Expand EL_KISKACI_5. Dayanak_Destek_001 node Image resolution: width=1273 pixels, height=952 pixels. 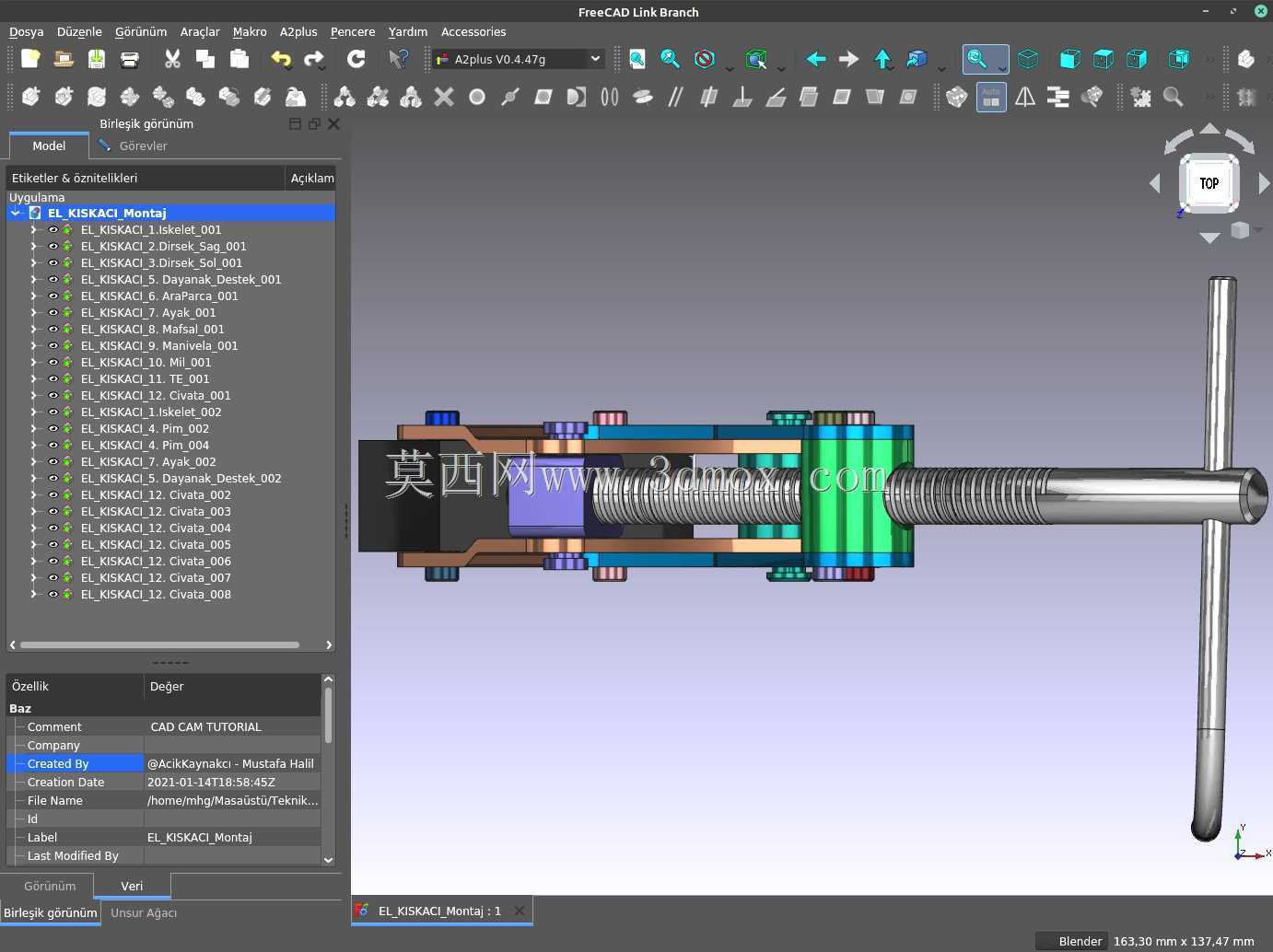(x=34, y=280)
